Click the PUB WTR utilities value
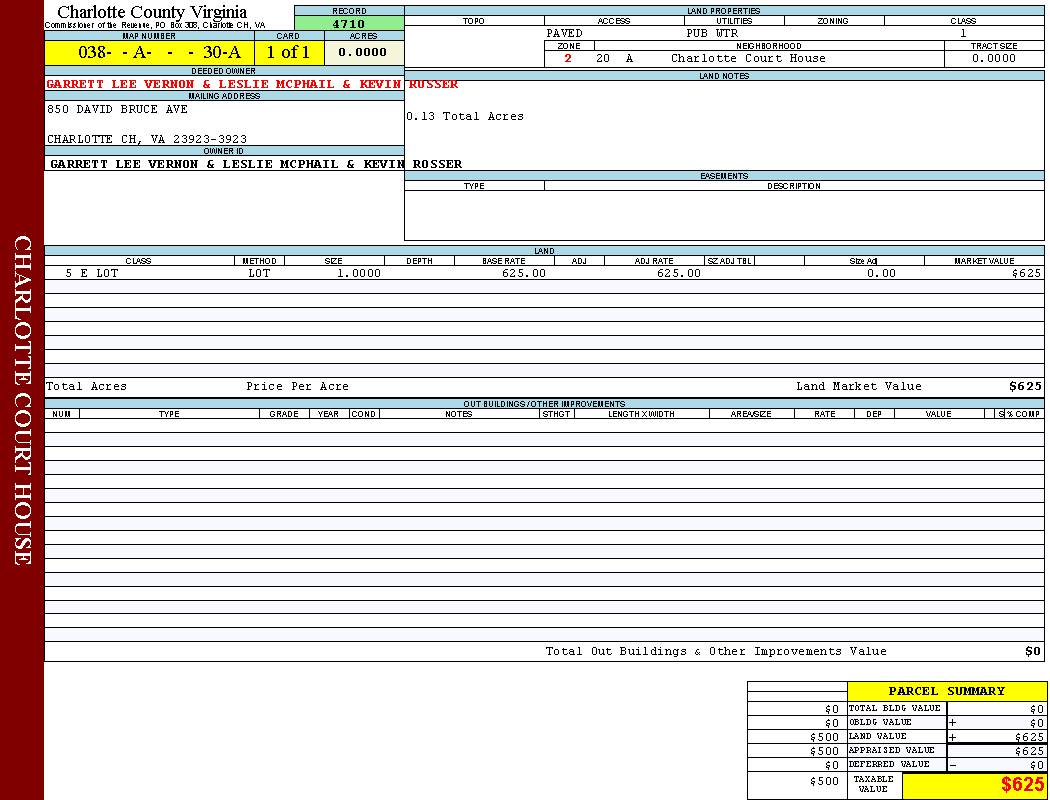The height and width of the screenshot is (800, 1050). (711, 33)
